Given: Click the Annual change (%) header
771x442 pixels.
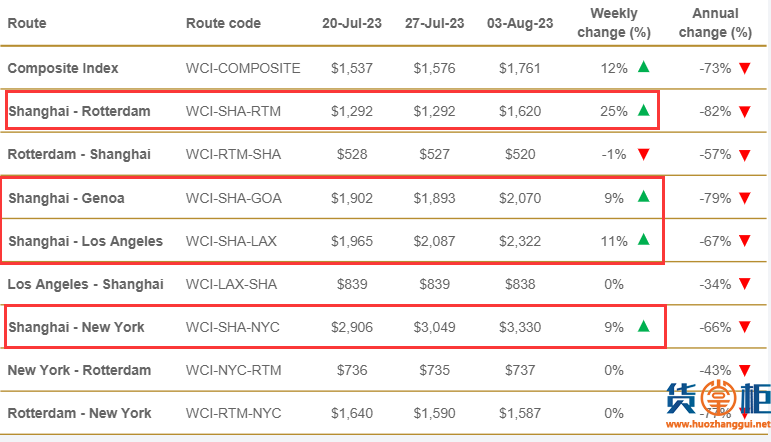Looking at the screenshot, I should click(715, 23).
